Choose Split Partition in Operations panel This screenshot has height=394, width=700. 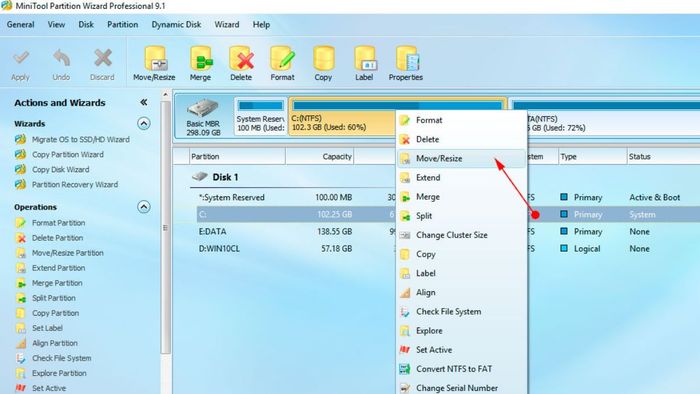46,298
